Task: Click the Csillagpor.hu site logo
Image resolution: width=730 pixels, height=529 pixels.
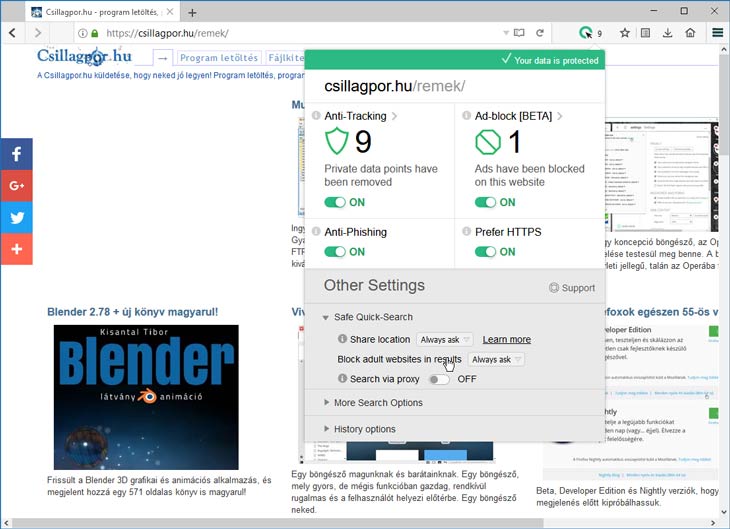Action: coord(84,56)
